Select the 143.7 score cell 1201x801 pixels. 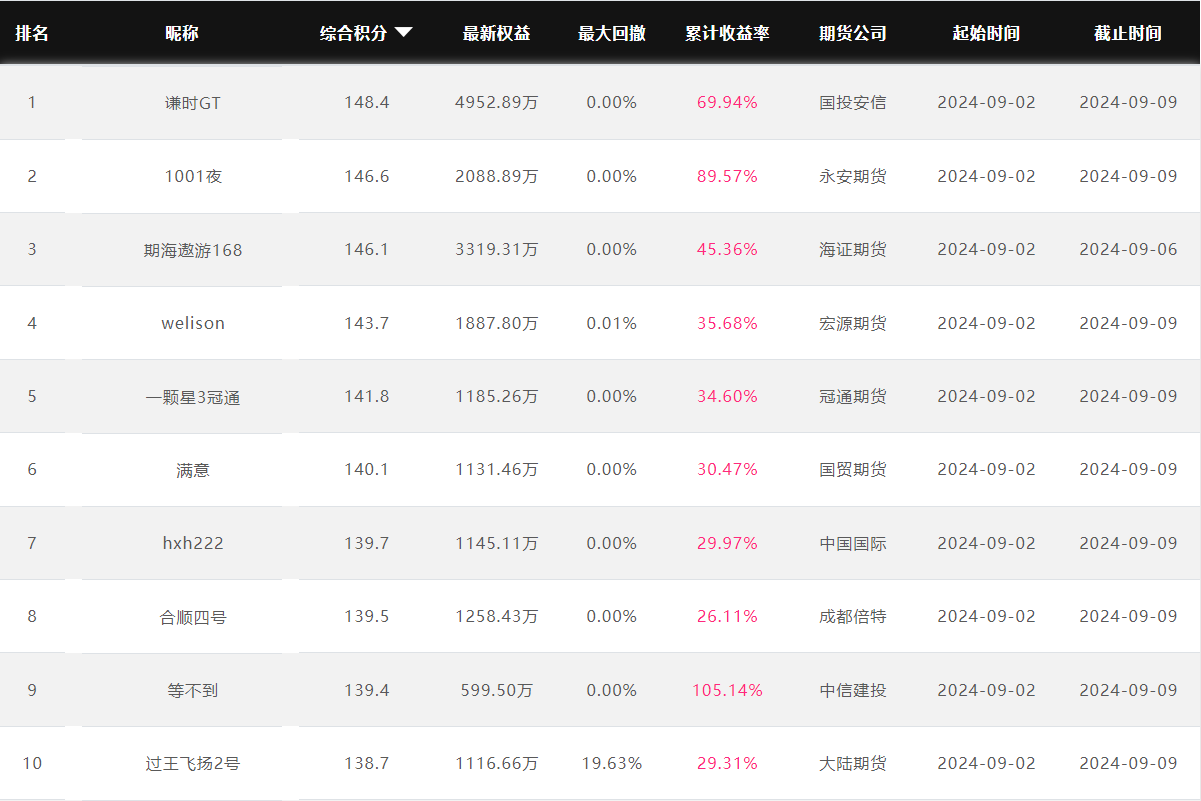coord(366,323)
